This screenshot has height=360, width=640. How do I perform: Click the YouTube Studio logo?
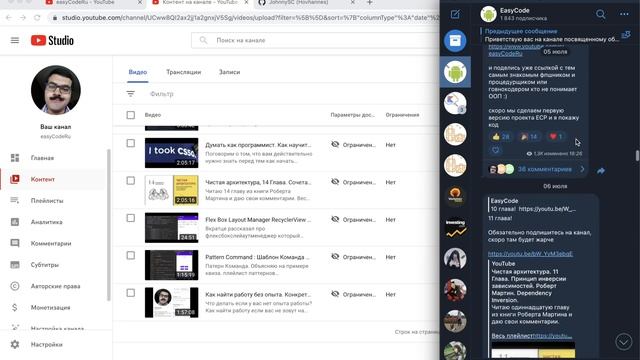52,40
